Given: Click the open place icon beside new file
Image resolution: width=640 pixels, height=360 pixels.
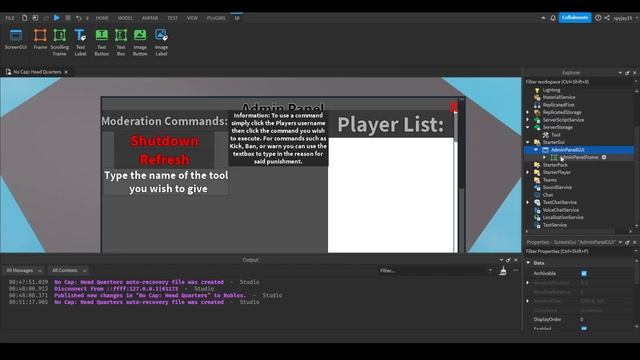Looking at the screenshot, I should click(35, 18).
